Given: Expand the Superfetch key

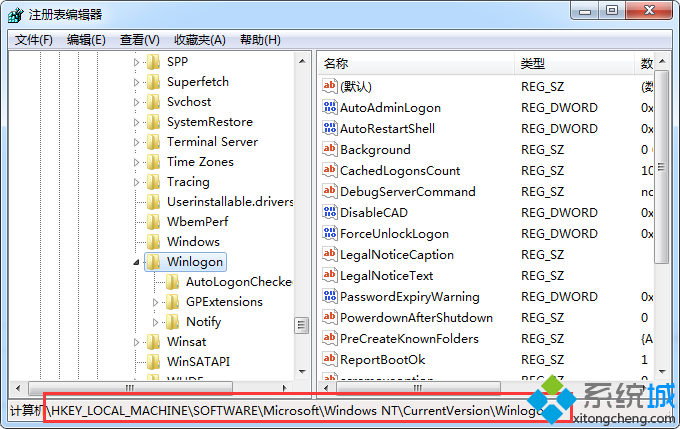Looking at the screenshot, I should click(x=136, y=82).
